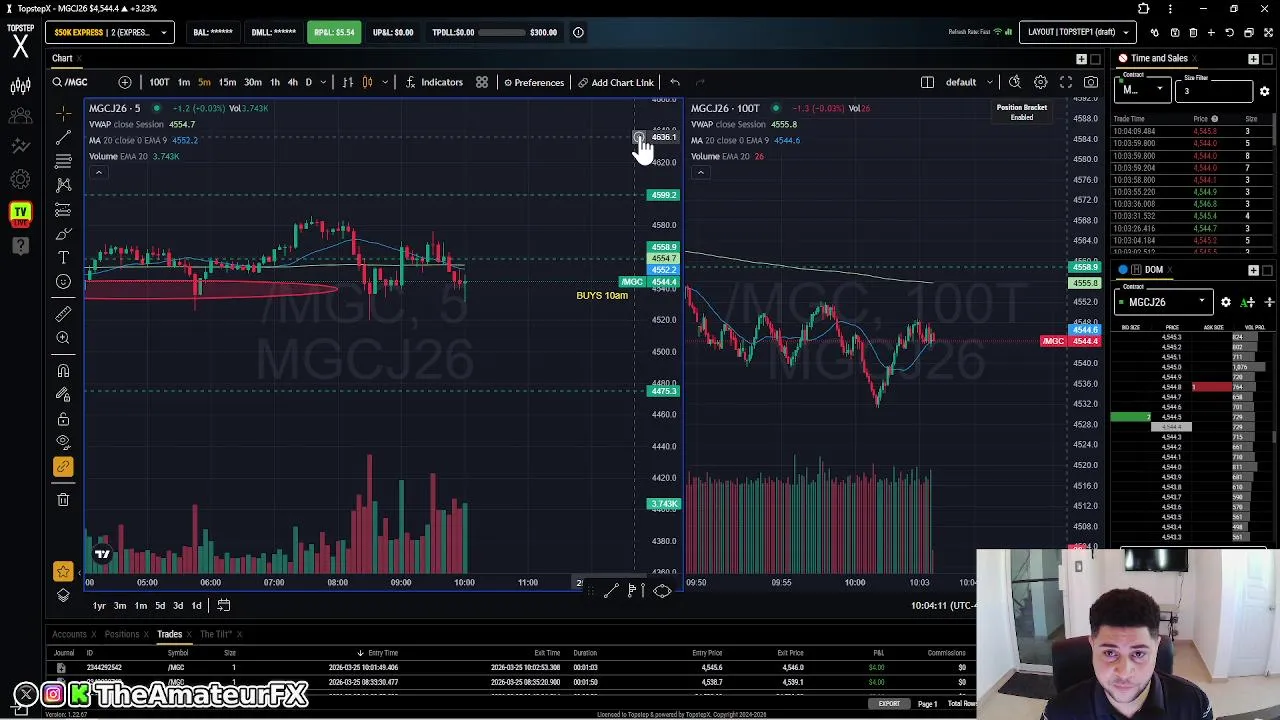Open DOM settings gear icon

point(1226,302)
